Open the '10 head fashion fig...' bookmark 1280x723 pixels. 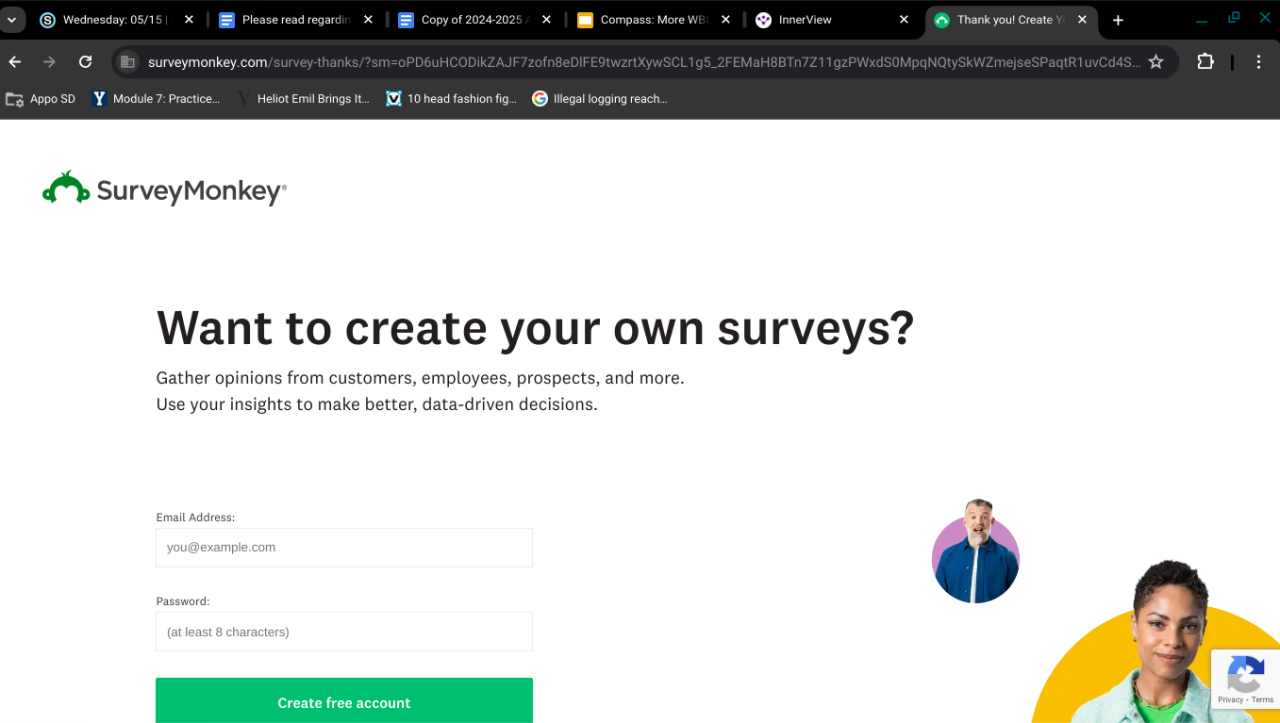pyautogui.click(x=451, y=99)
